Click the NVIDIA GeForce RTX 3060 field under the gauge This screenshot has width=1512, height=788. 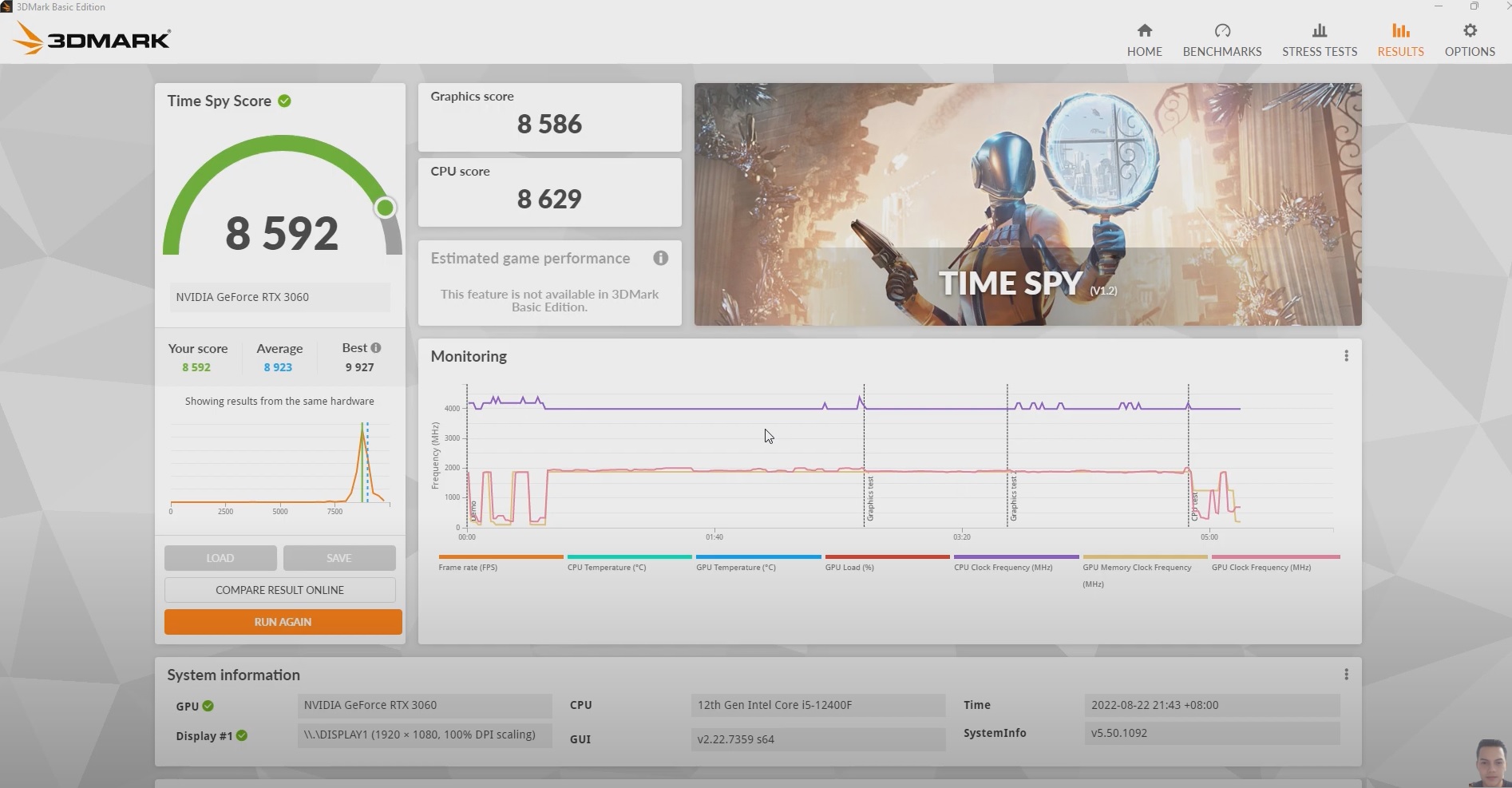[279, 297]
